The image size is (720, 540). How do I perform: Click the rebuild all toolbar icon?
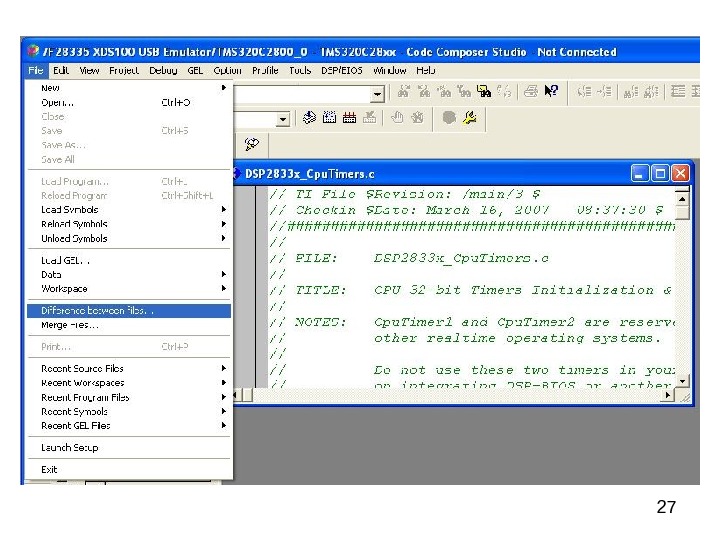[349, 118]
